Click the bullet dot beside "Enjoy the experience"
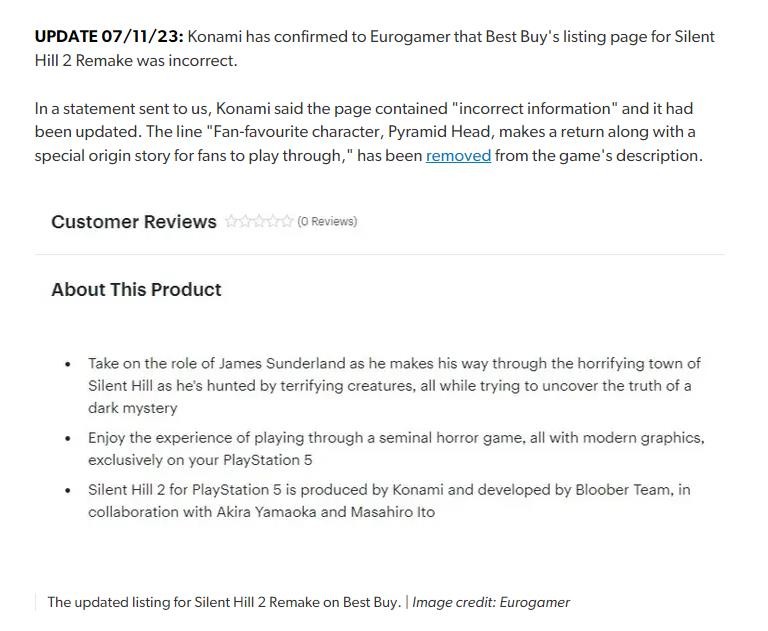768x631 pixels. click(68, 439)
